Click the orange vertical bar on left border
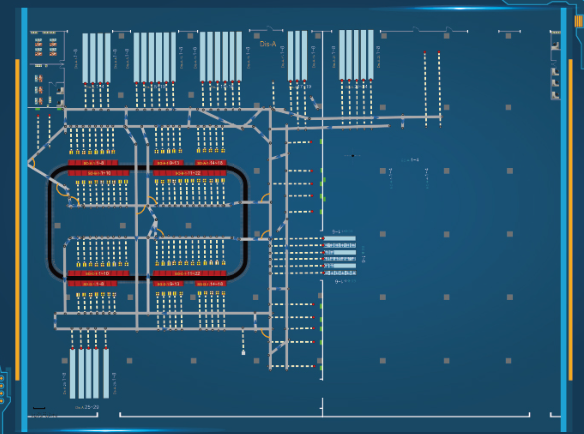This screenshot has width=584, height=434. [x=17, y=219]
